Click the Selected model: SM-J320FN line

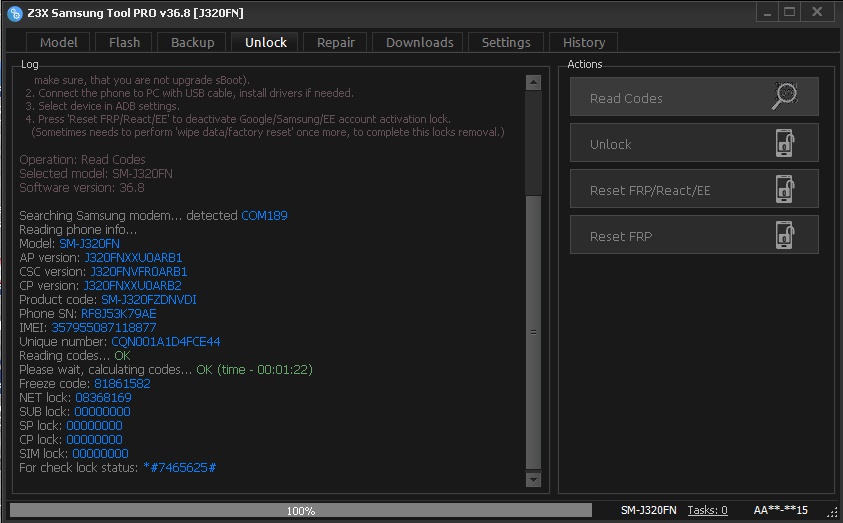click(96, 174)
